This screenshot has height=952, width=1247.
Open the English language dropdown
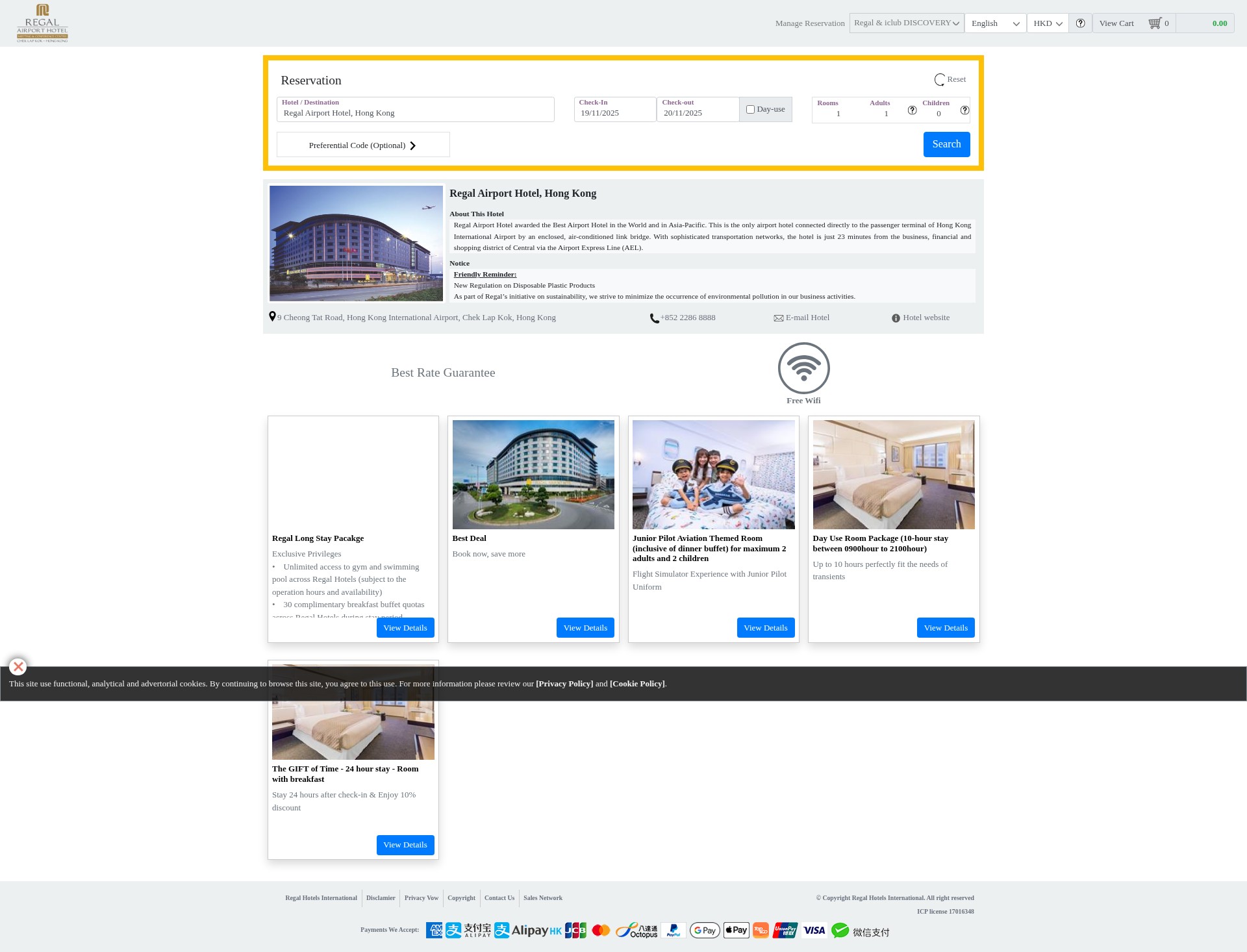(x=995, y=23)
